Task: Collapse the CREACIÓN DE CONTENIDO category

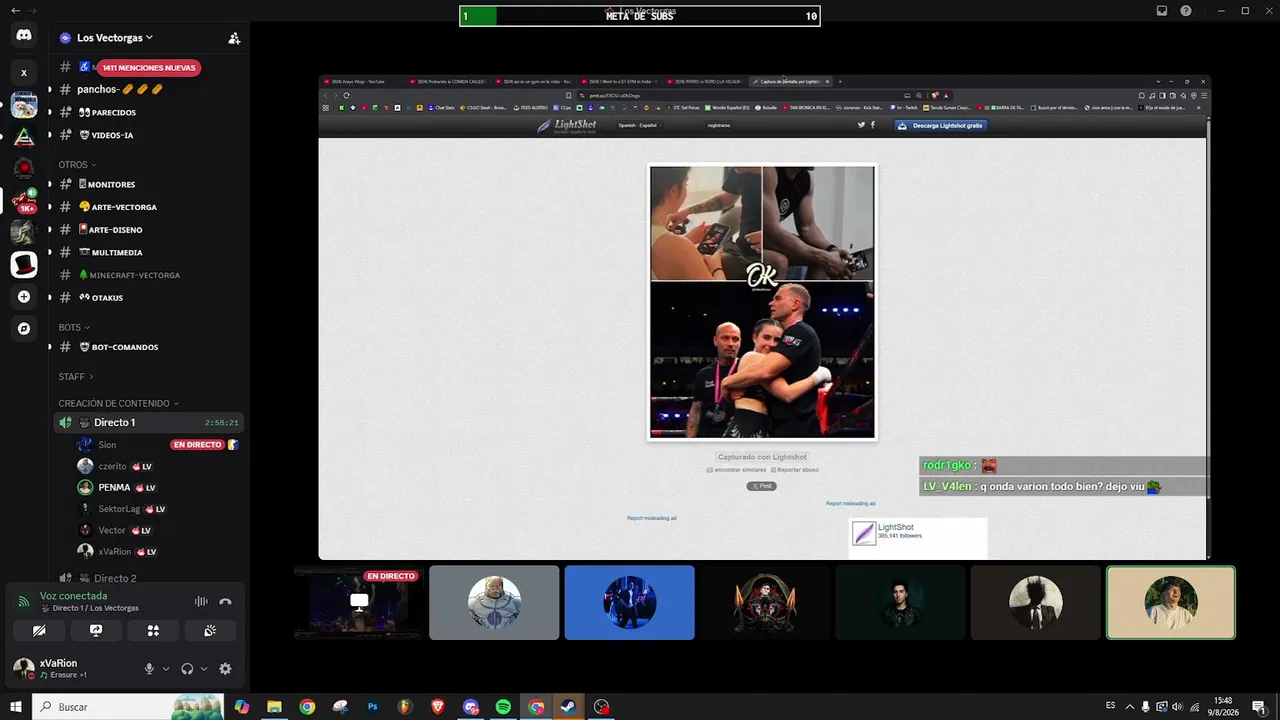Action: pyautogui.click(x=119, y=403)
